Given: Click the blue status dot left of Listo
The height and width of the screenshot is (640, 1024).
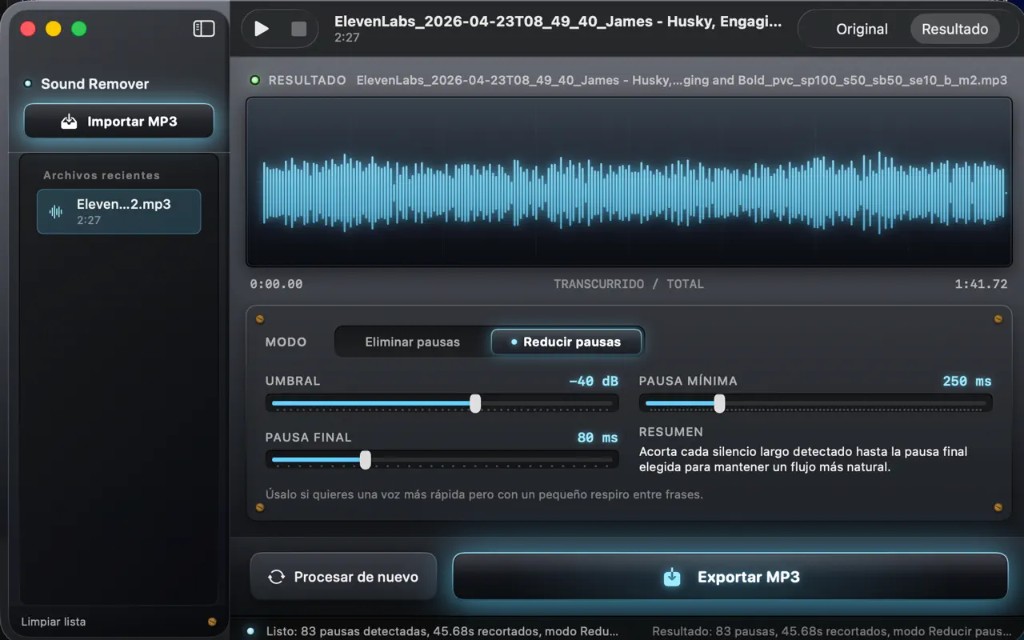Looking at the screenshot, I should click(250, 632).
